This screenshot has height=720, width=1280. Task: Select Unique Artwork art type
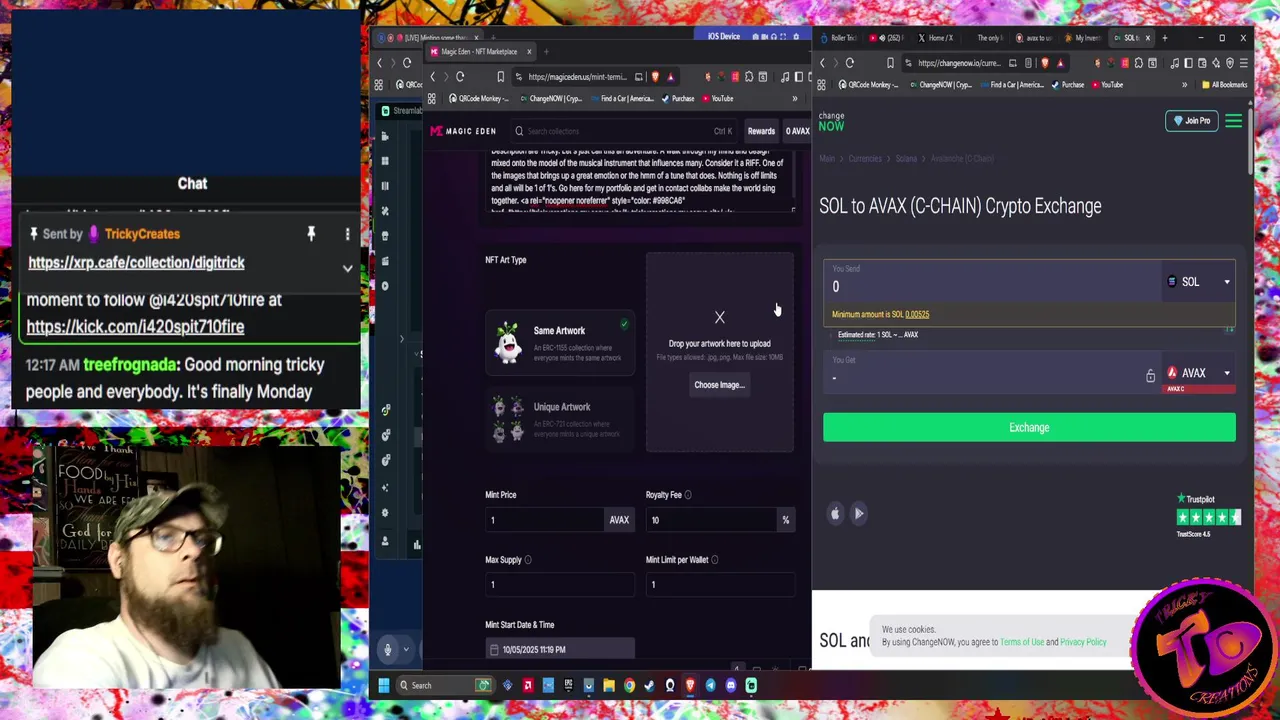[x=559, y=418]
